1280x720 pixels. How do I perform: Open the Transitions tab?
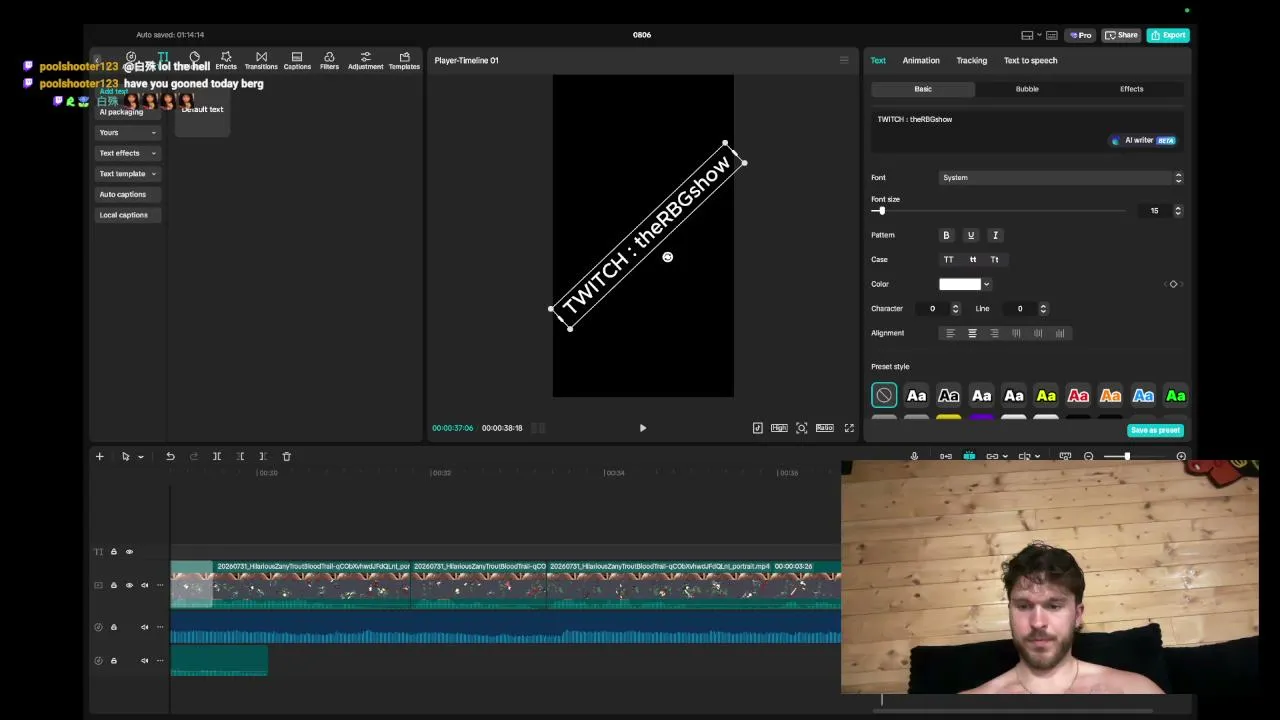[261, 61]
